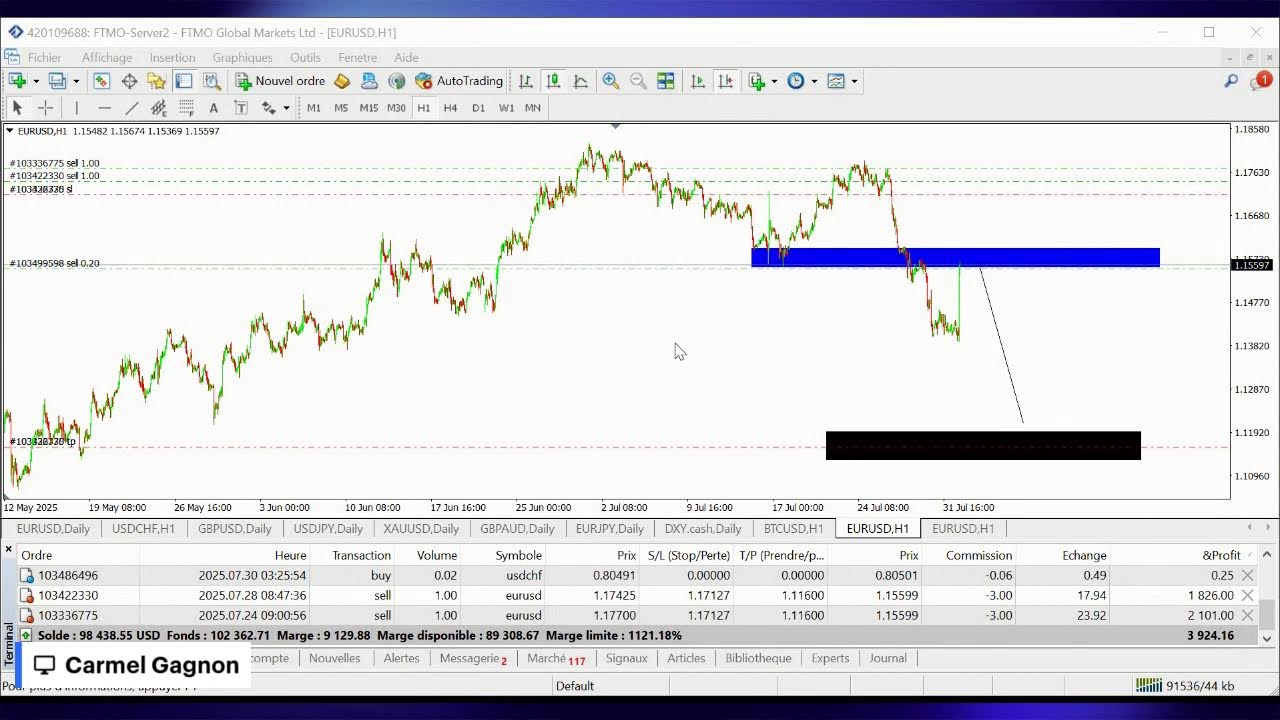Close order 103486496 with X
1280x720 pixels.
[x=1247, y=575]
